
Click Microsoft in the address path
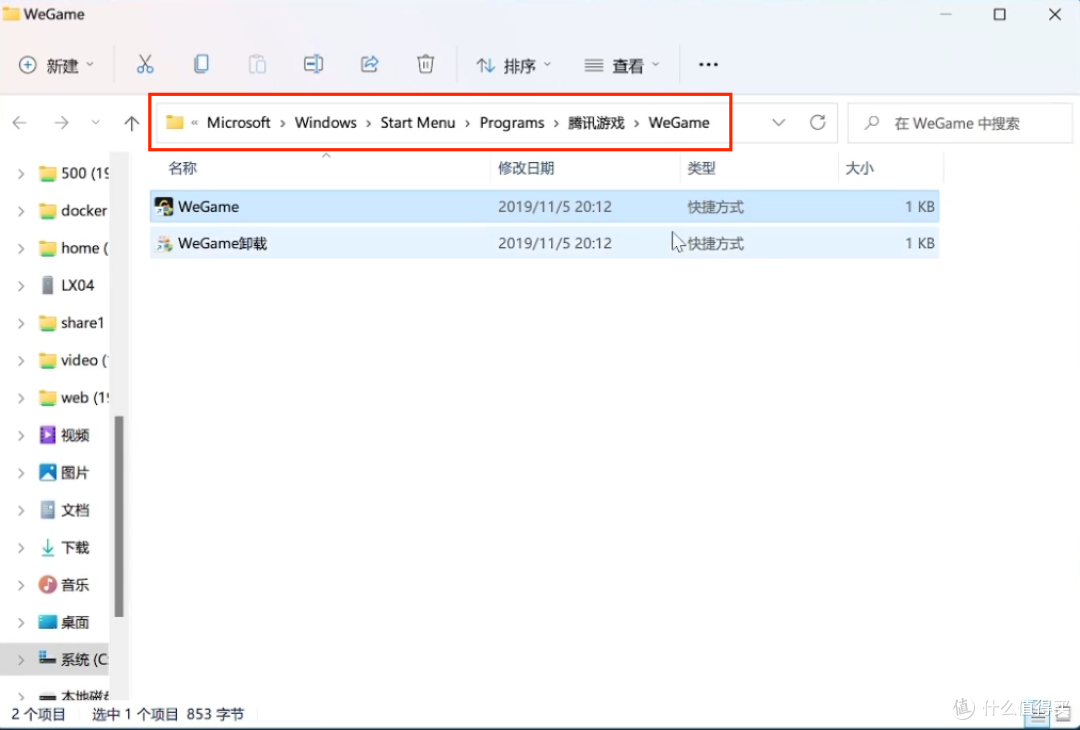point(238,123)
